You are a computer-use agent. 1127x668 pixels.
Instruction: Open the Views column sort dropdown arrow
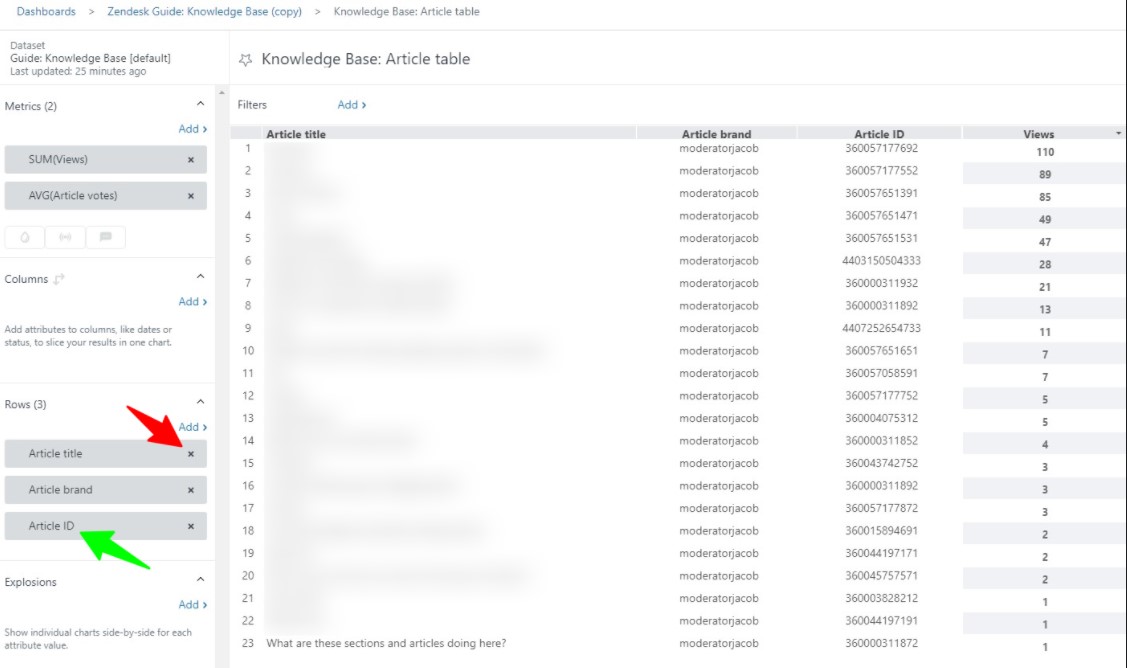click(1118, 134)
